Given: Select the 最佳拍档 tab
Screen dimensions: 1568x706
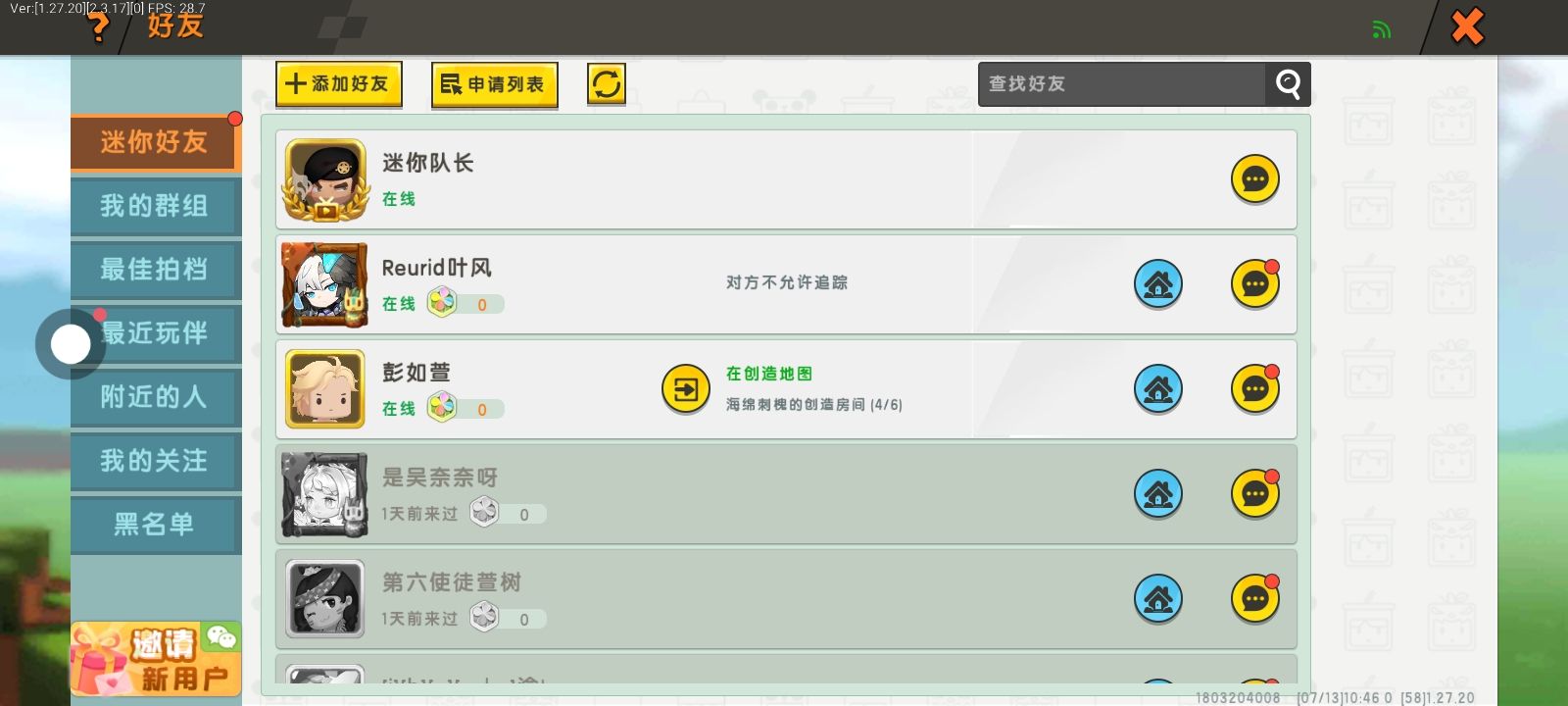Looking at the screenshot, I should point(155,270).
